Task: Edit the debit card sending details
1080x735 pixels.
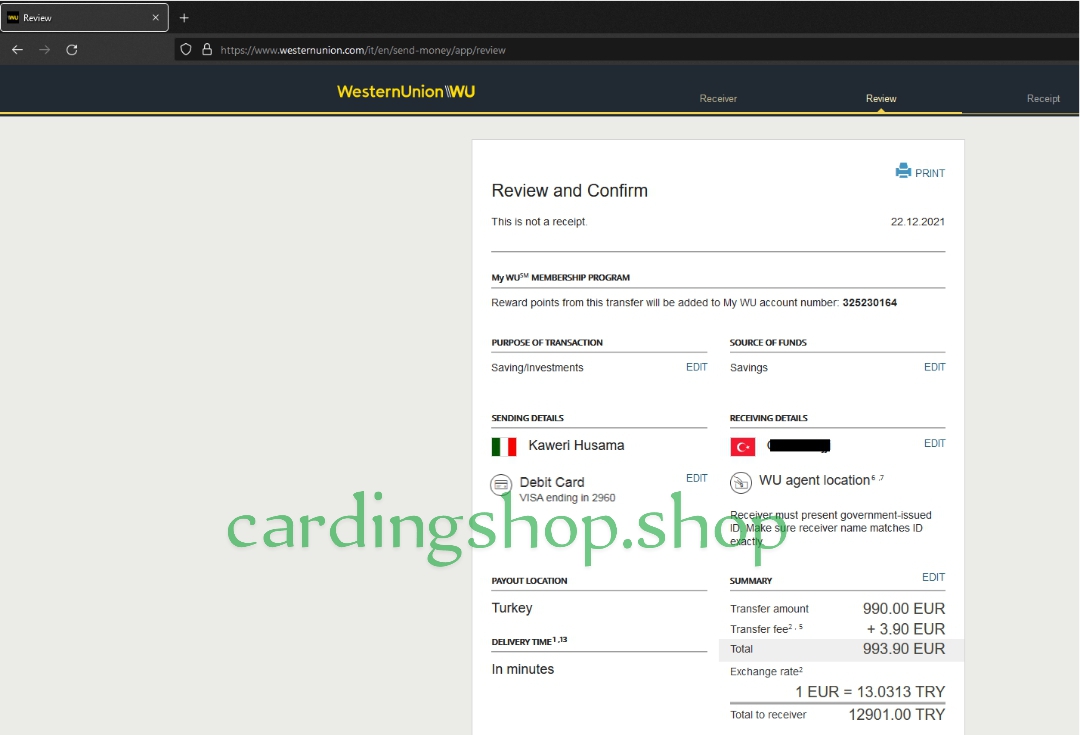Action: [696, 478]
